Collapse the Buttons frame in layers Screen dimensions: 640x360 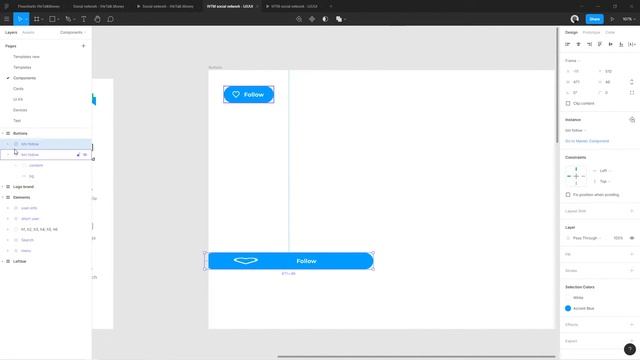point(3,133)
